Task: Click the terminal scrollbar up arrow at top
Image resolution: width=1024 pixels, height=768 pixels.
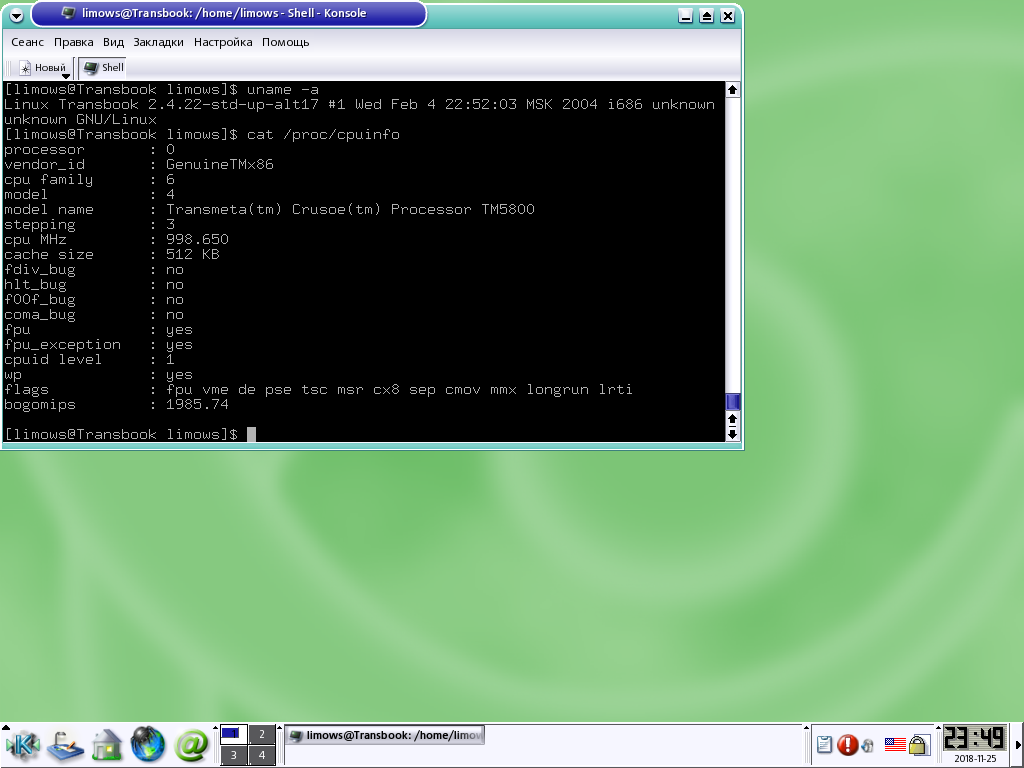Action: [732, 90]
